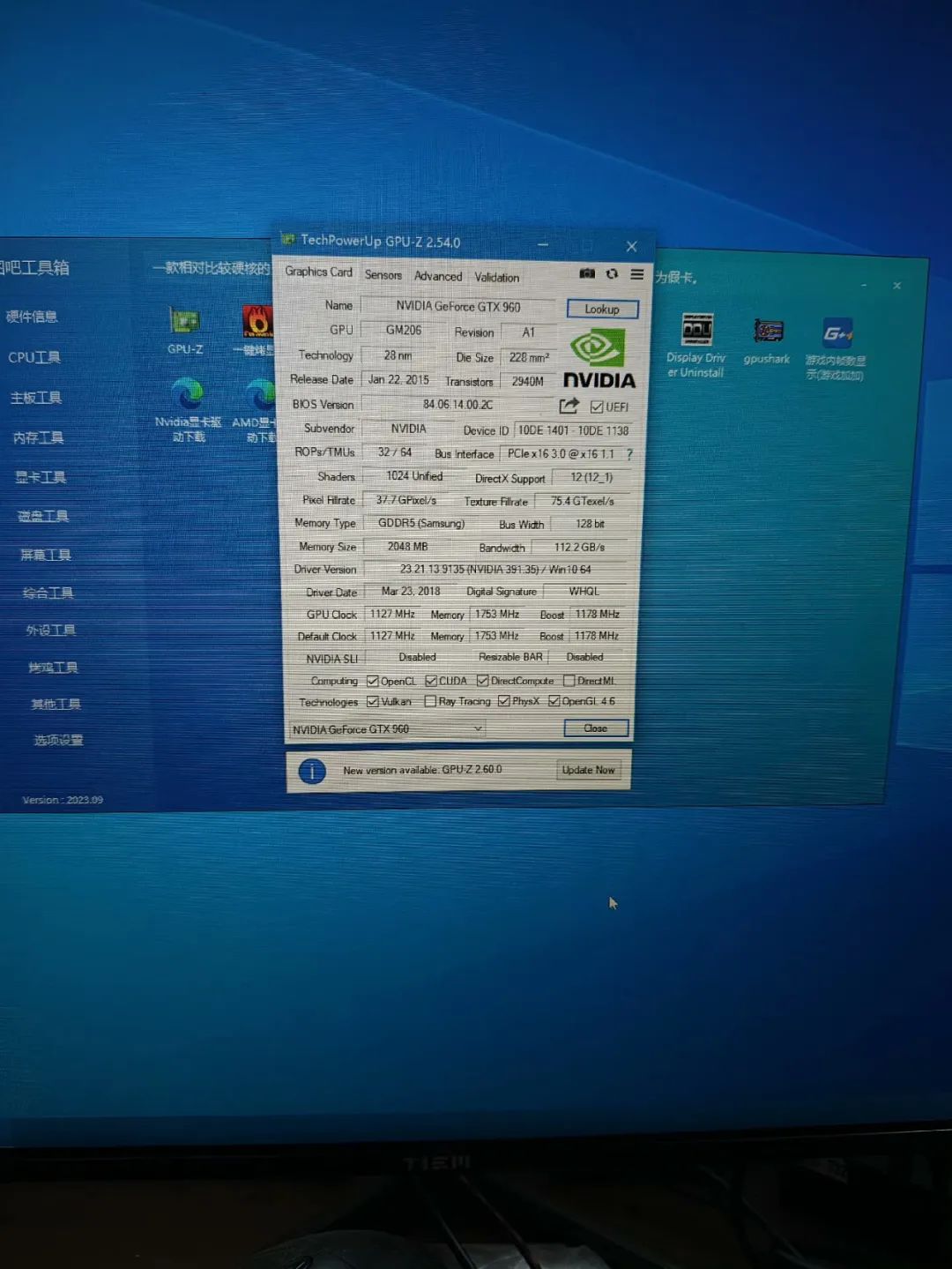952x1269 pixels.
Task: Click the Update Now button
Action: pyautogui.click(x=588, y=770)
